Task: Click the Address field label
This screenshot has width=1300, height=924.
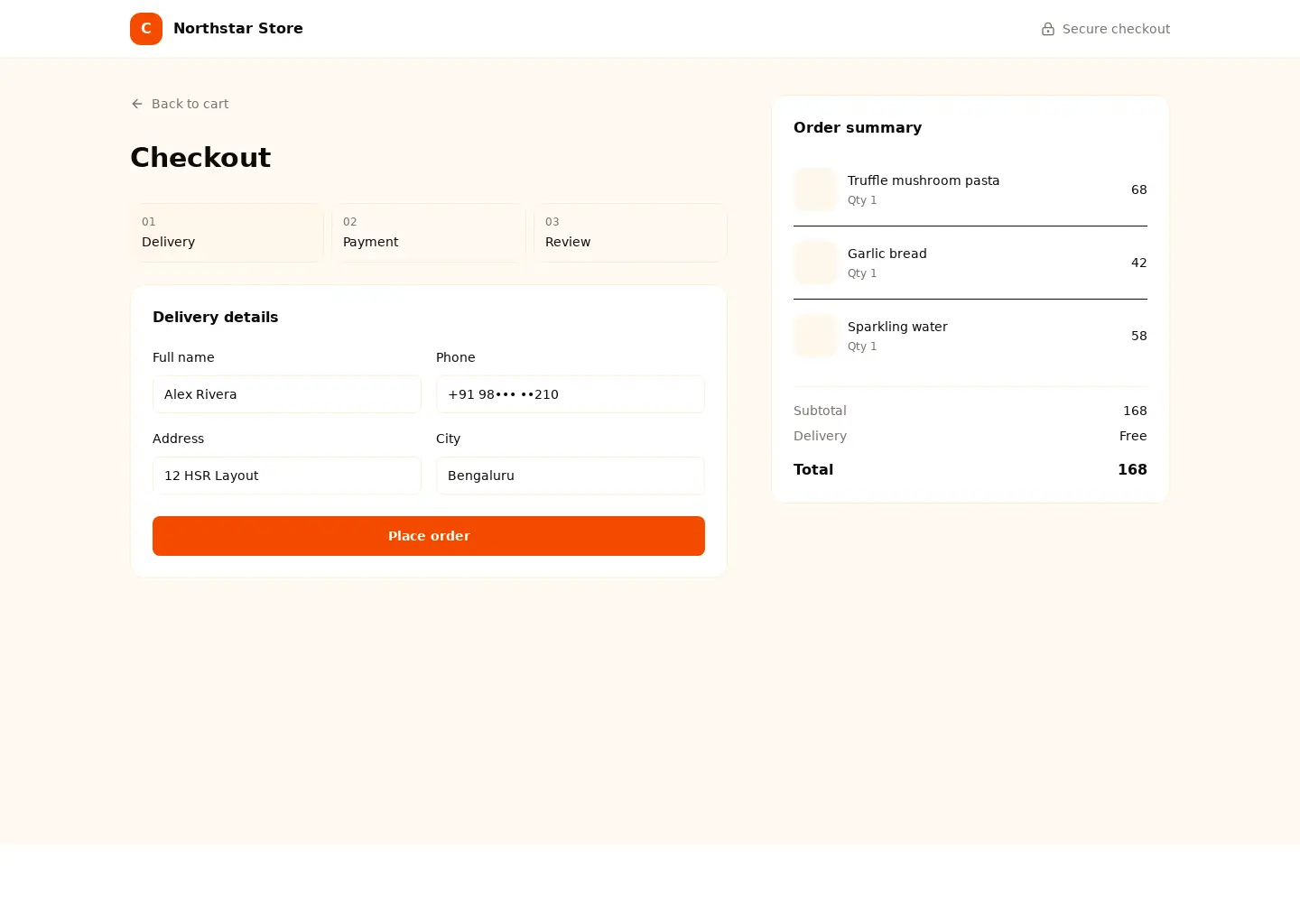Action: coord(178,439)
